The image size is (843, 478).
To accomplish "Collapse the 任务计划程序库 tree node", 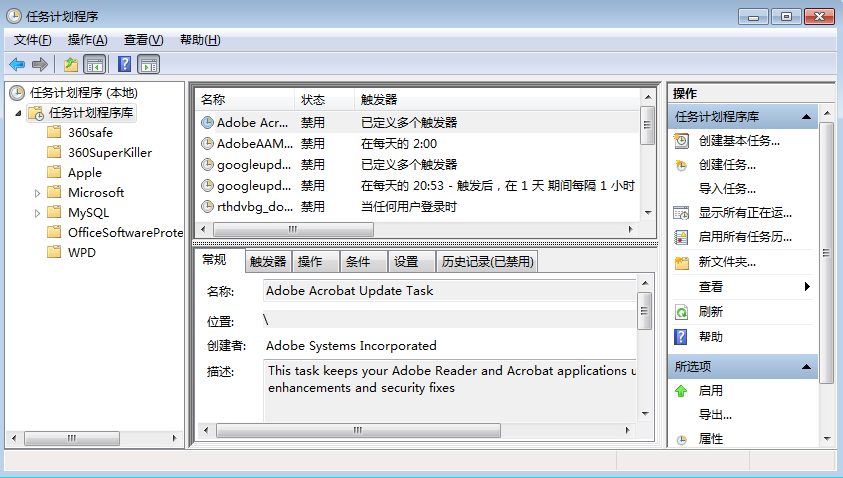I will 18,113.
